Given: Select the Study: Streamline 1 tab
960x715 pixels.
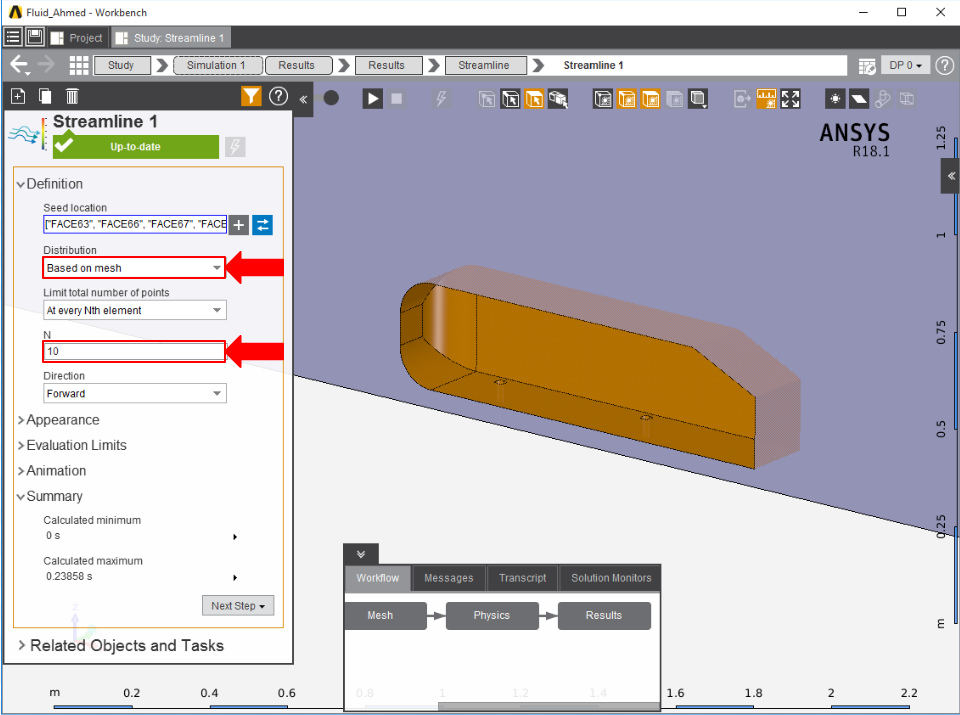Looking at the screenshot, I should (171, 38).
